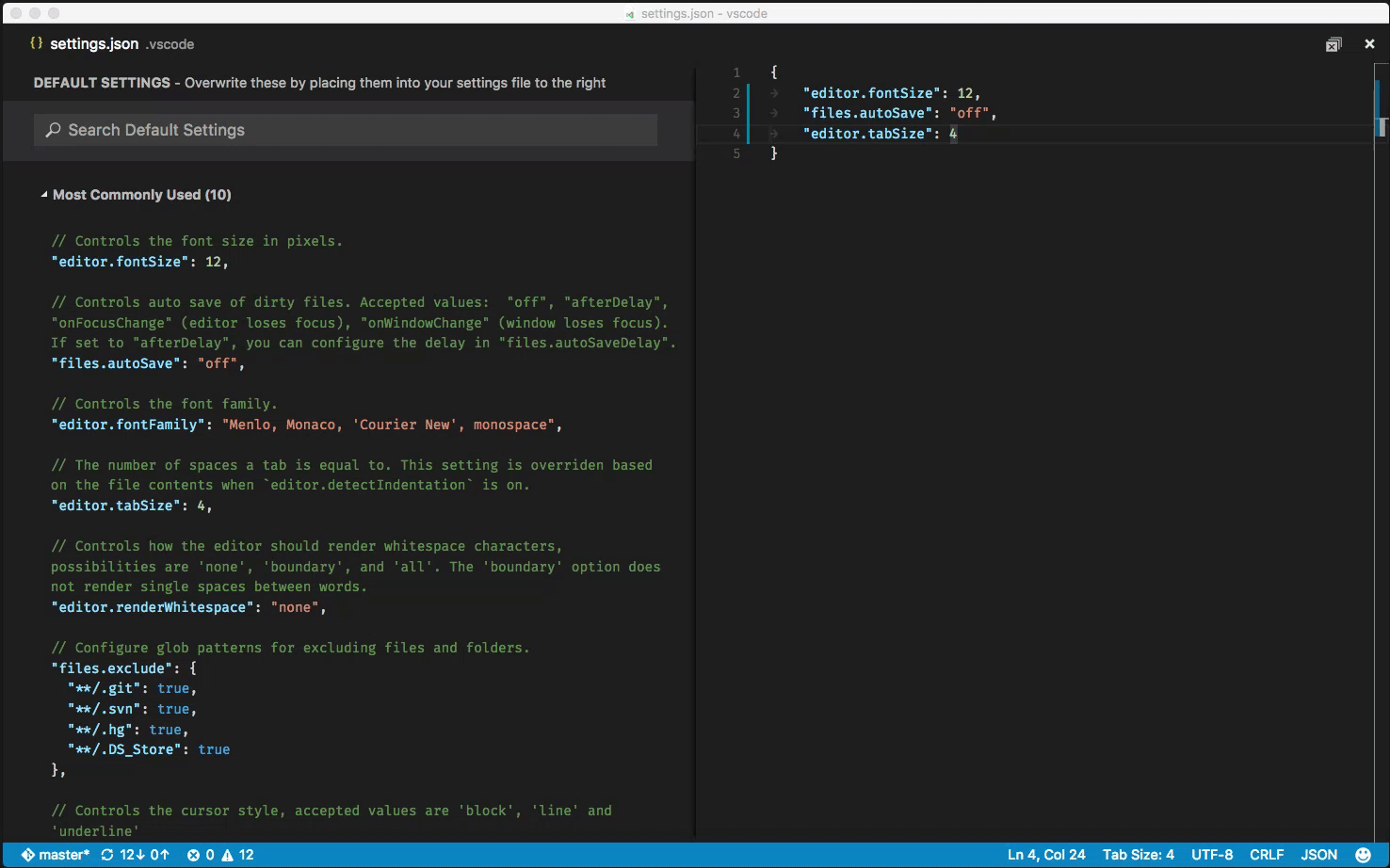Click the magnifier icon in the search box
Screen dimensions: 1390x868
coord(54,130)
